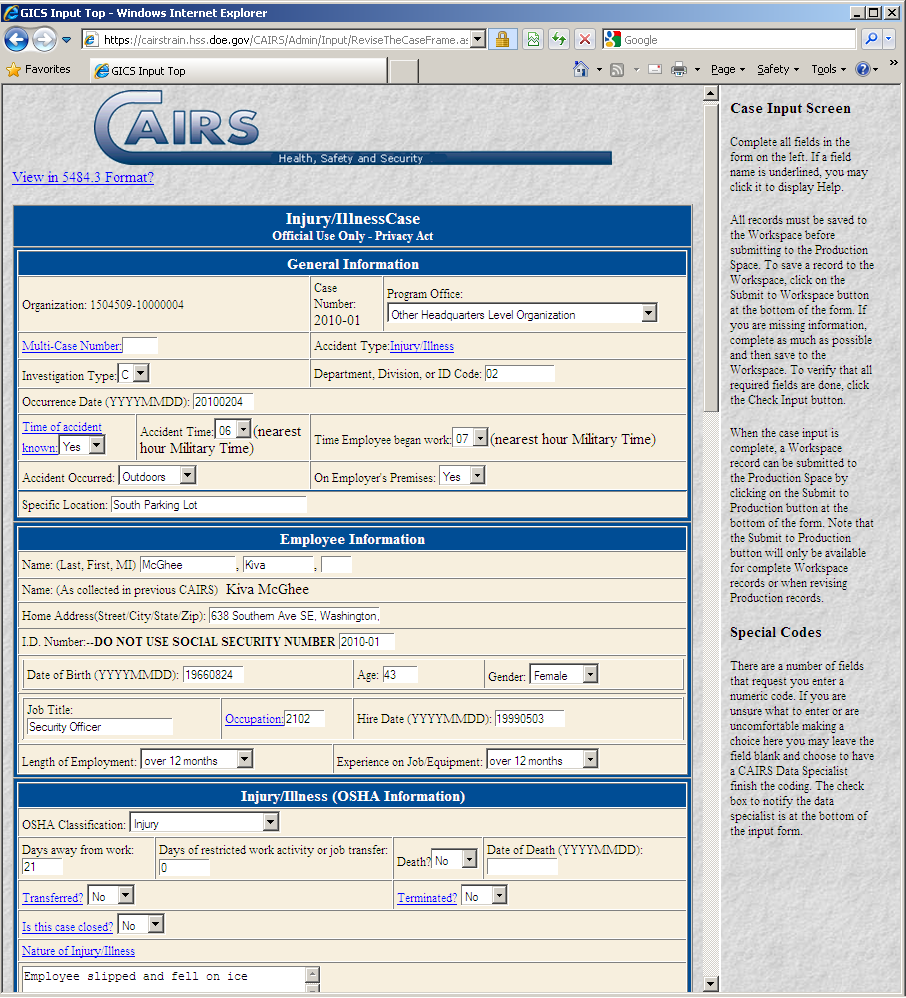Viewport: 906px width, 998px height.
Task: Open the Terminated? dropdown
Action: pyautogui.click(x=500, y=896)
